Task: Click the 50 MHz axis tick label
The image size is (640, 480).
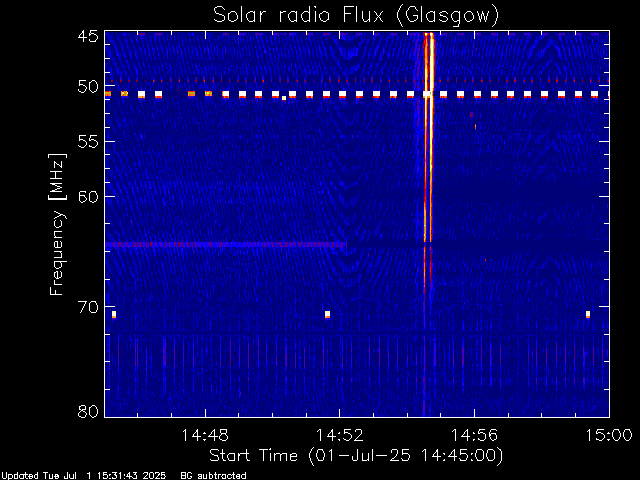Action: 88,87
